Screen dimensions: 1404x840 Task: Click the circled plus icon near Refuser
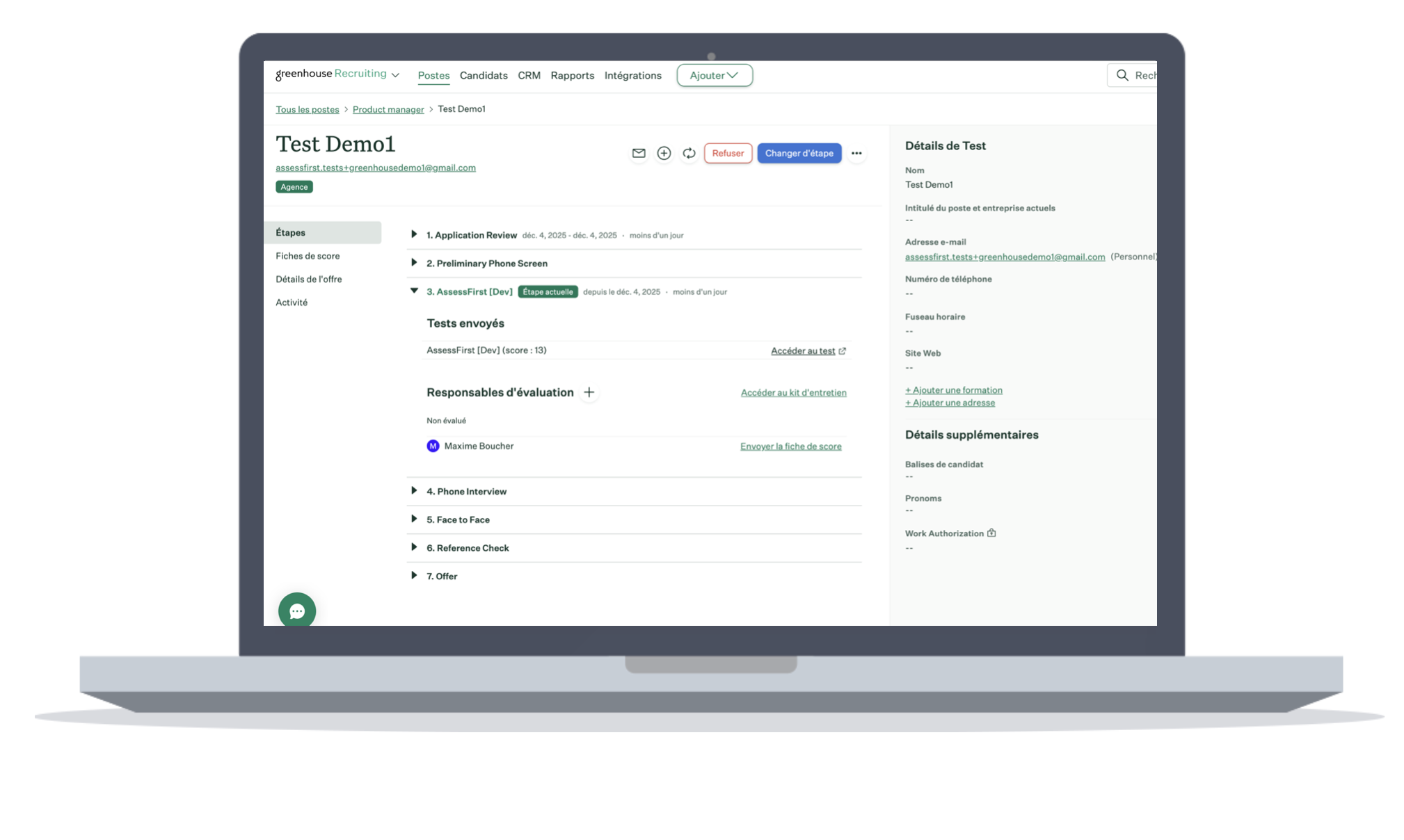click(x=664, y=153)
